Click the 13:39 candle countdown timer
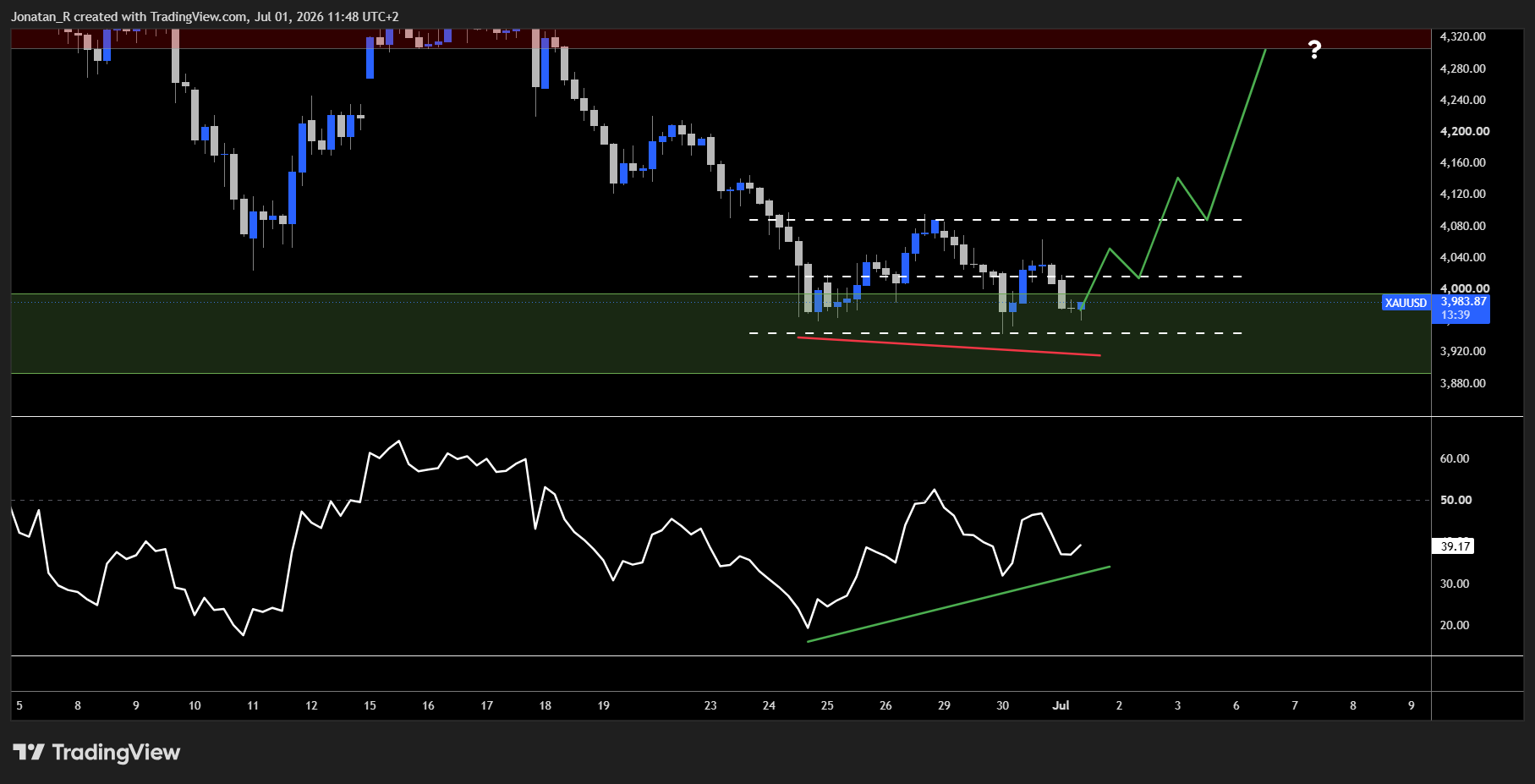Viewport: 1535px width, 784px height. coord(1456,315)
